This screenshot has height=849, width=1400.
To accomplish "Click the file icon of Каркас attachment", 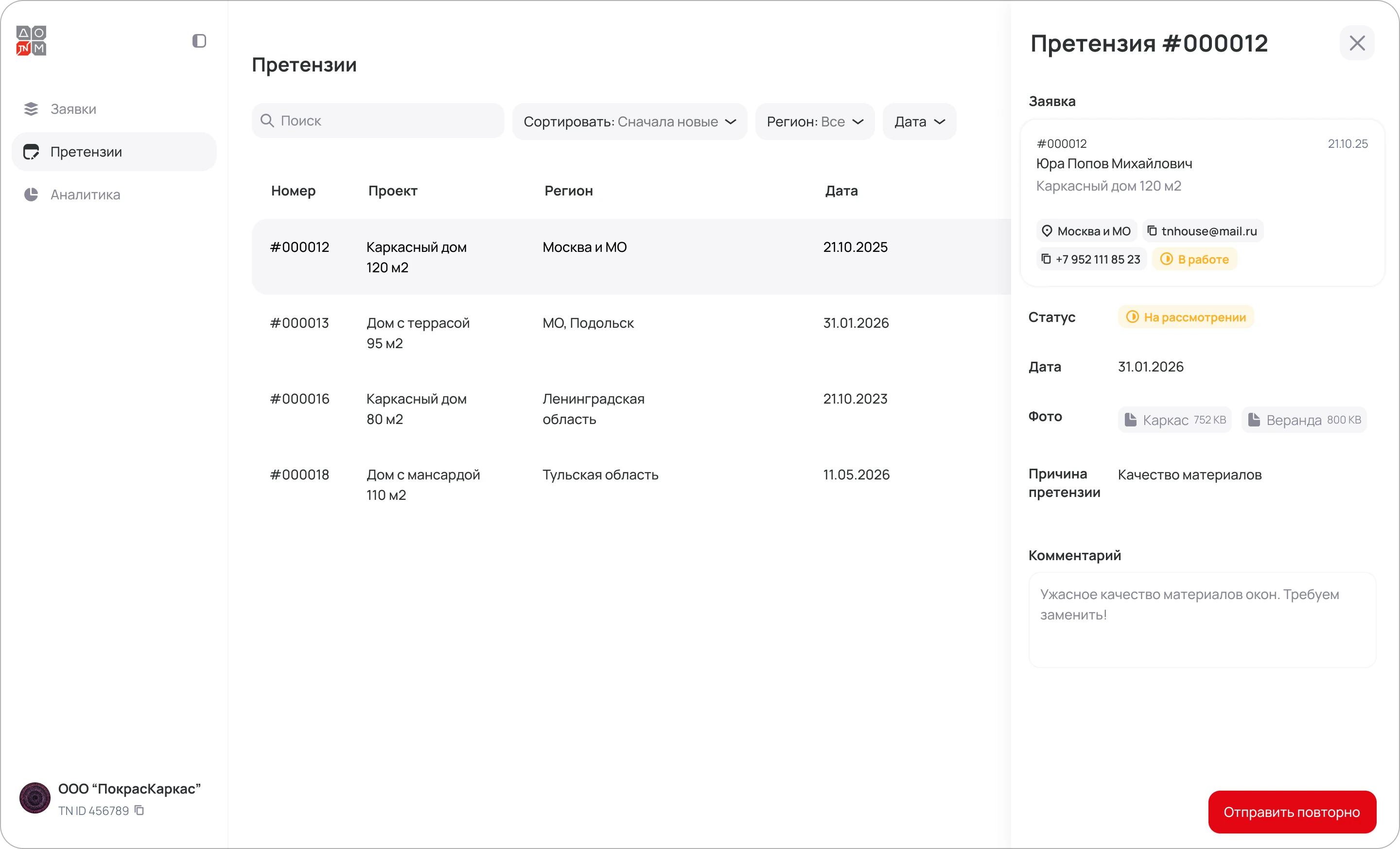I will 1131,419.
